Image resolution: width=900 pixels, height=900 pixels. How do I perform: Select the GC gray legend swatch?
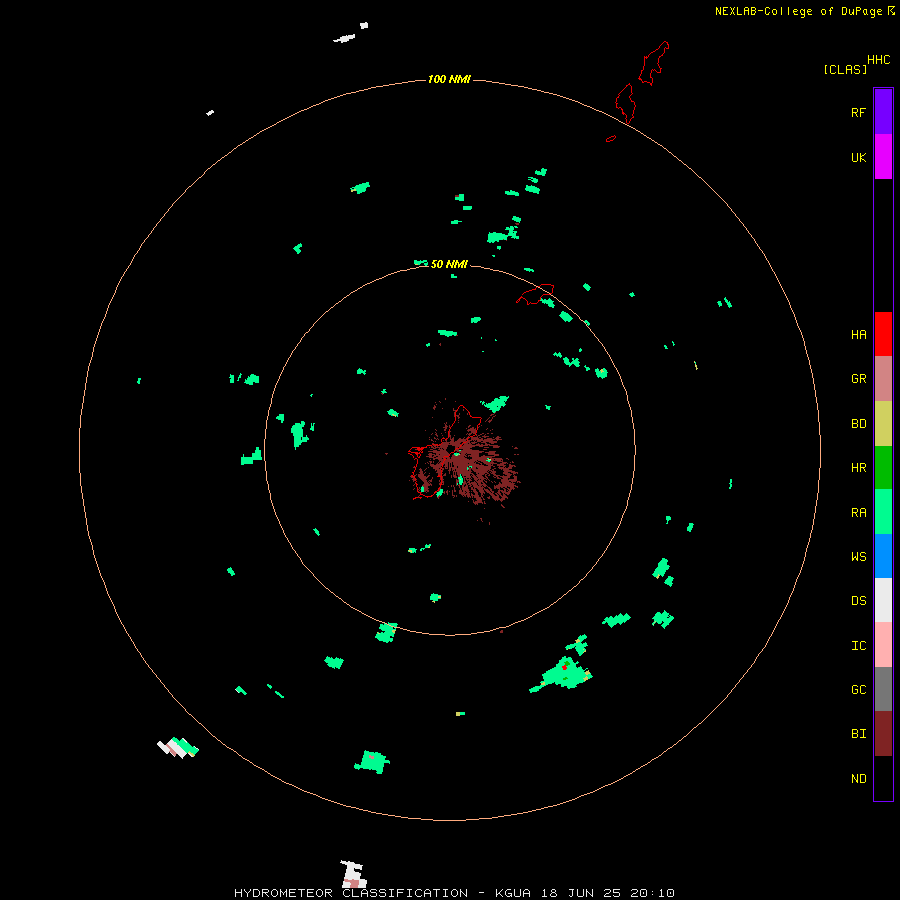click(x=883, y=689)
